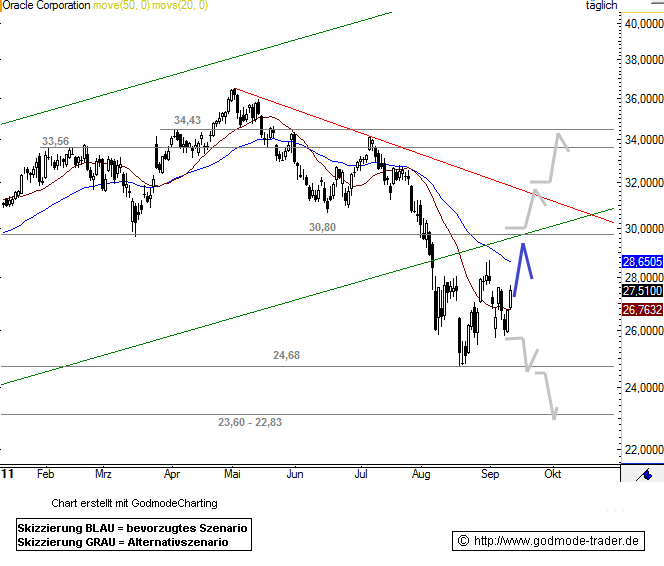Click the Chart erstellt mit GodmodeCharting caption
This screenshot has height=566, width=664.
click(x=134, y=503)
